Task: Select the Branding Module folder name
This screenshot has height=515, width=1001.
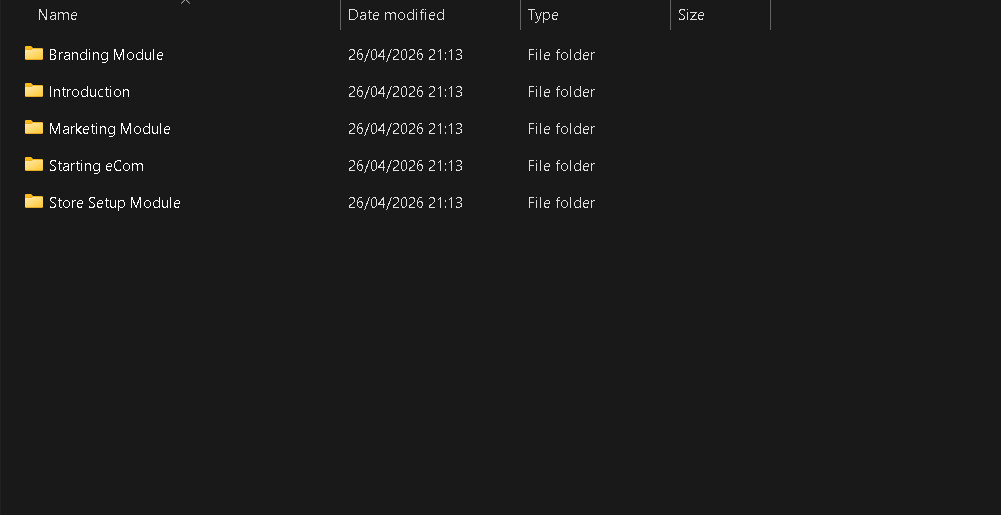Action: 106,55
